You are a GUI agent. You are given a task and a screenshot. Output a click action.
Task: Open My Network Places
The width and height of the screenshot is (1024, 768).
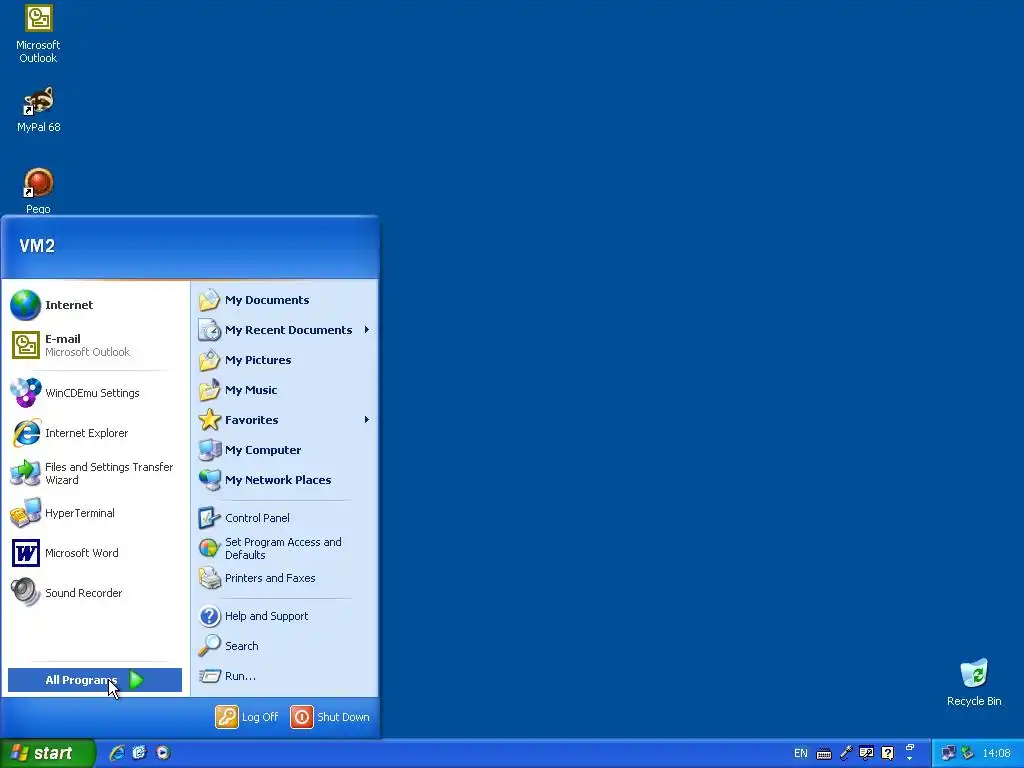285,480
